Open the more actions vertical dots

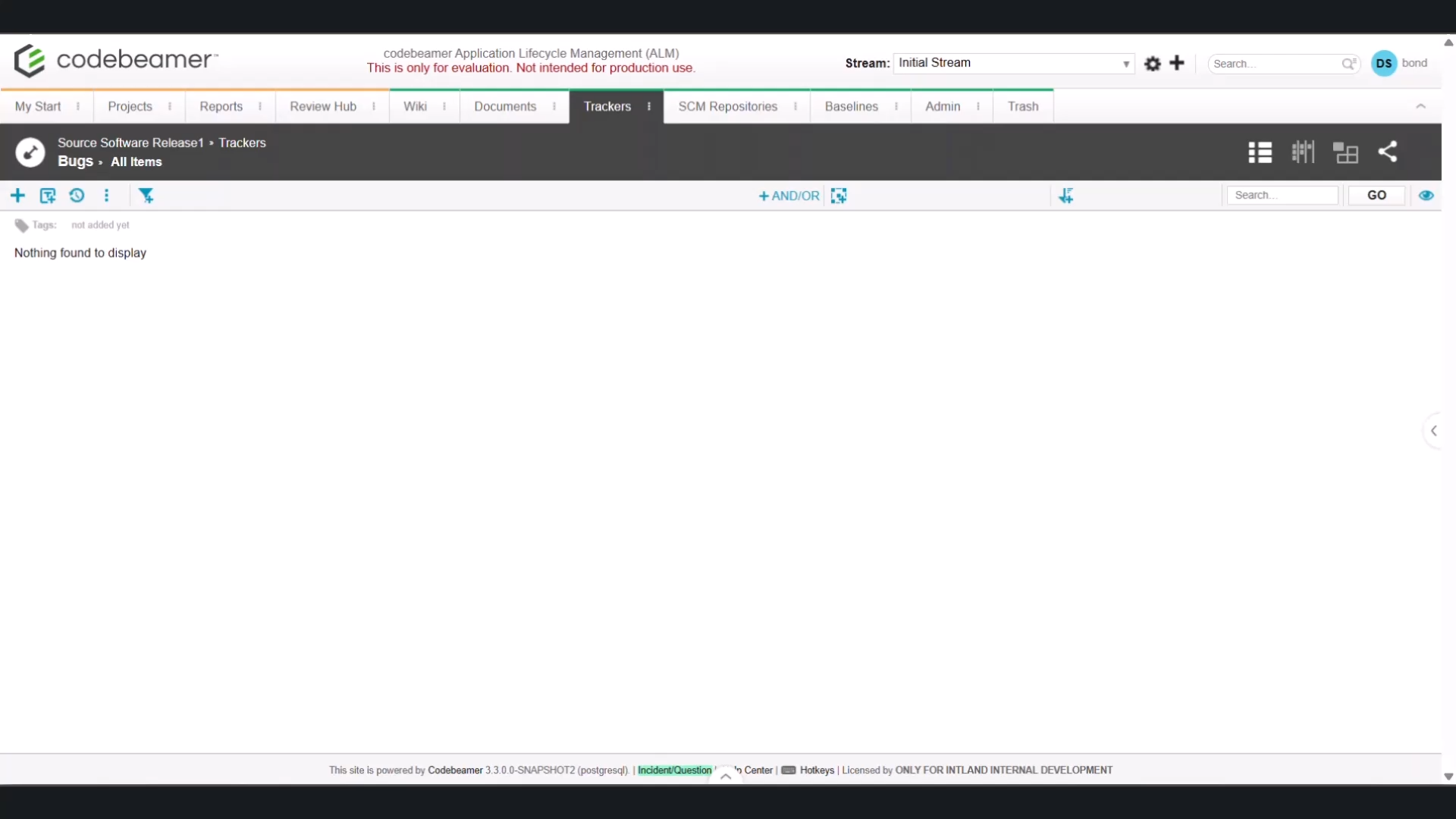click(107, 196)
